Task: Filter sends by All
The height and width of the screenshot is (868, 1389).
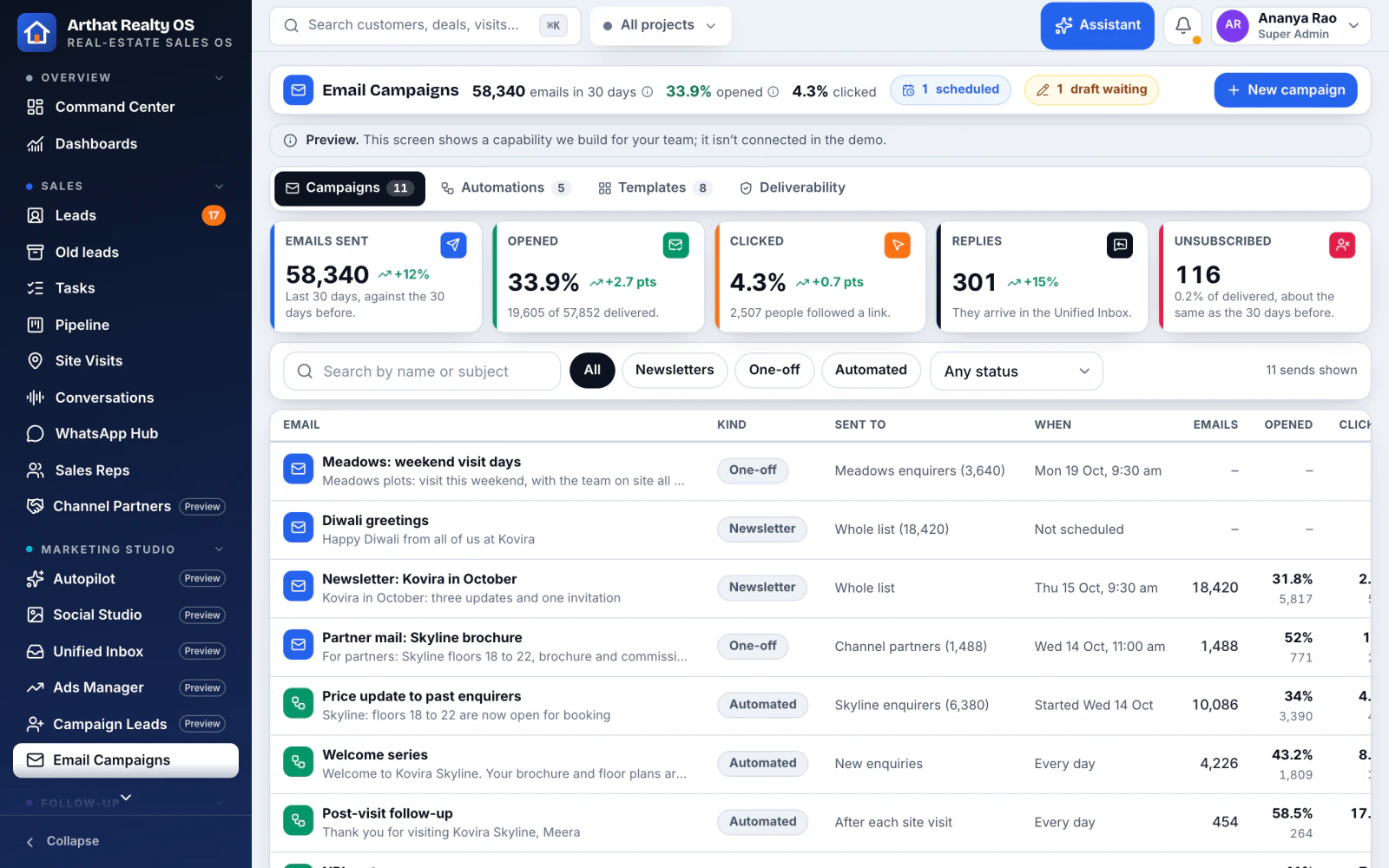Action: pyautogui.click(x=592, y=371)
